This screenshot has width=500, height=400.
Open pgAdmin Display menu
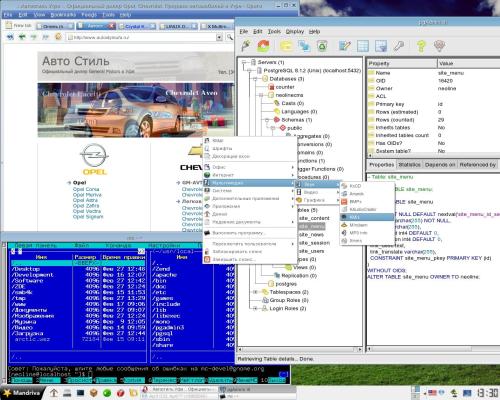click(295, 31)
